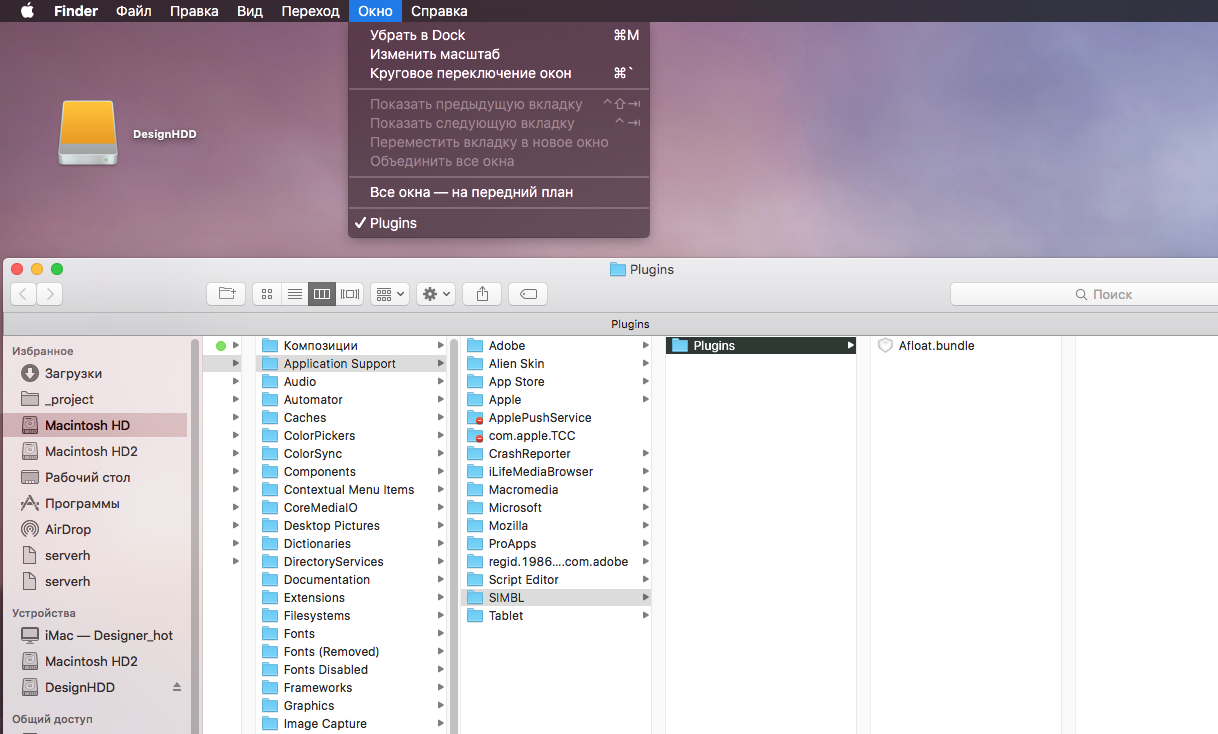1218x734 pixels.
Task: Choose Убрать в Dock menu item
Action: [499, 35]
